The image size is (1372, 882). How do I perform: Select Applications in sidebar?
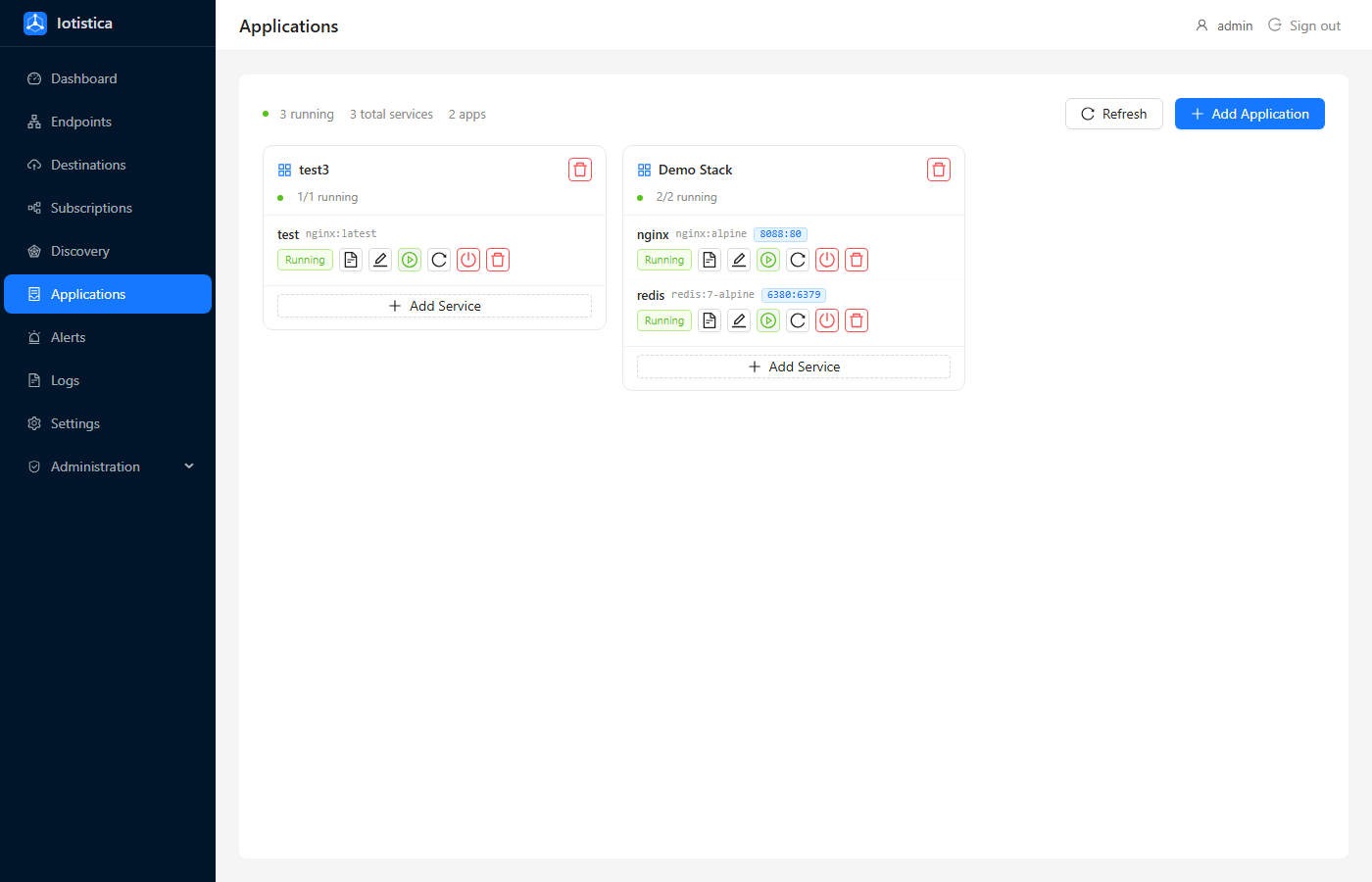[108, 294]
